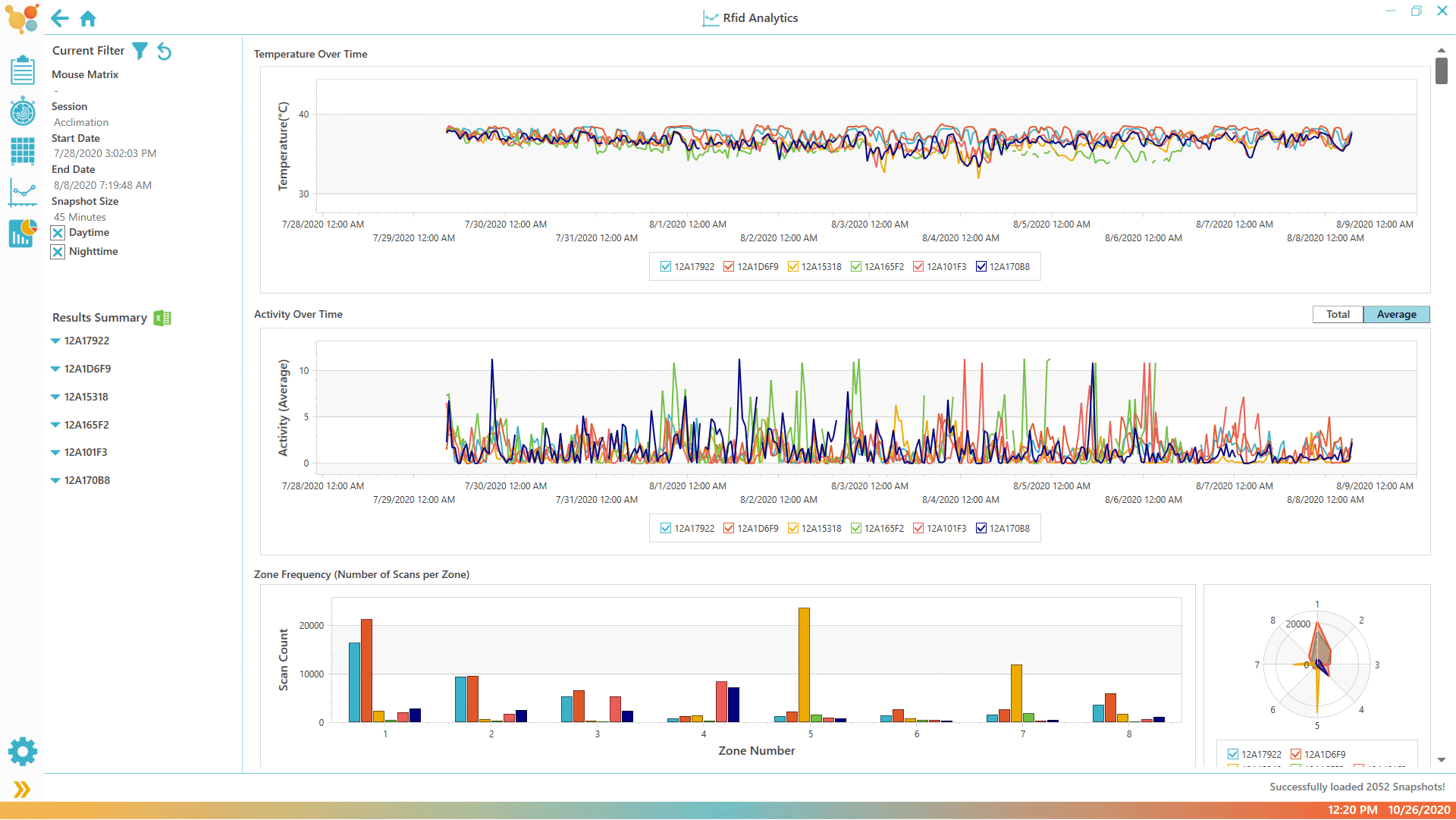Expand the 12A165F2 results entry
1456x820 pixels.
coord(55,425)
